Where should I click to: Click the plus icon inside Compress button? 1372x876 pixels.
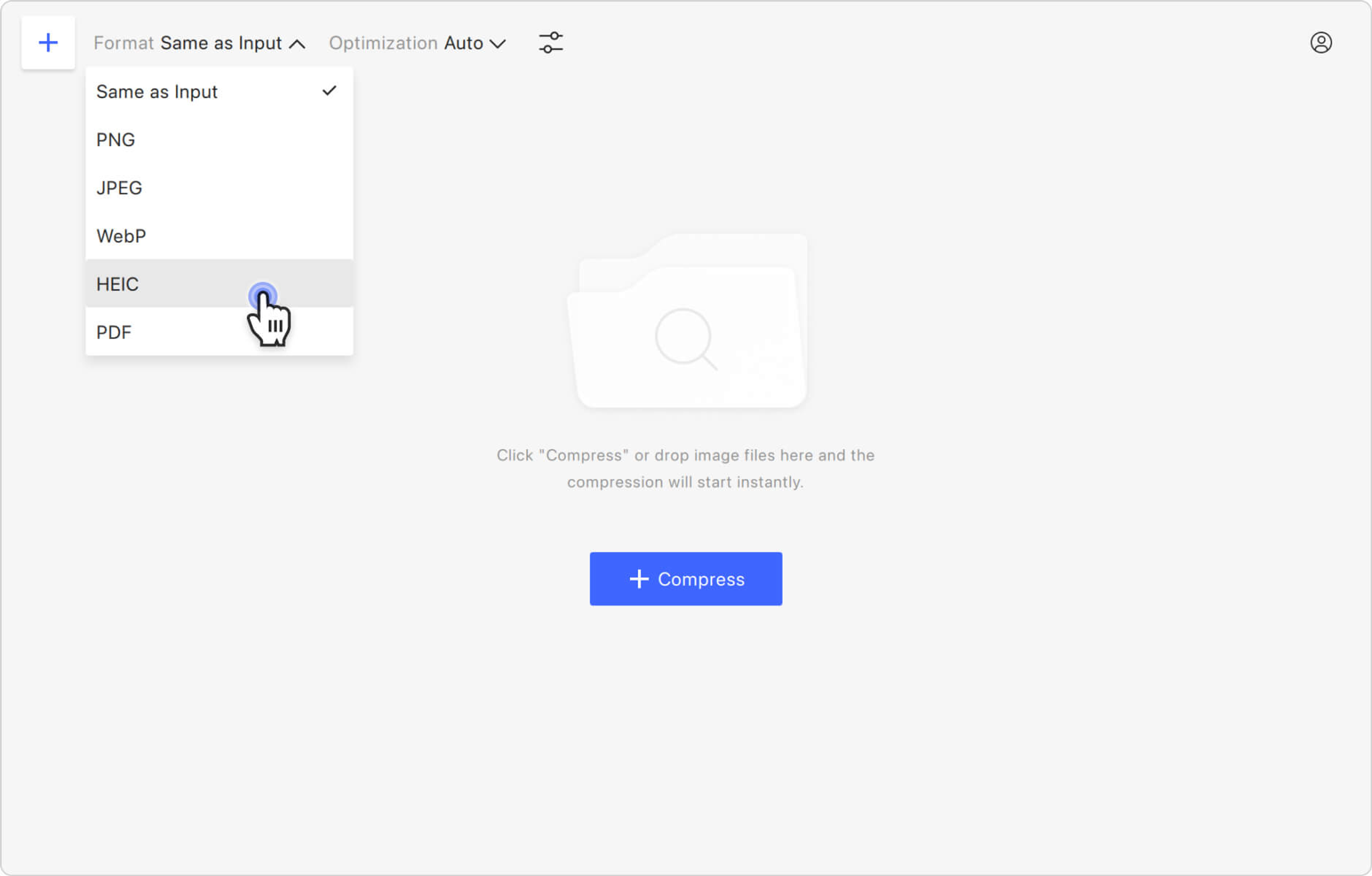click(639, 579)
